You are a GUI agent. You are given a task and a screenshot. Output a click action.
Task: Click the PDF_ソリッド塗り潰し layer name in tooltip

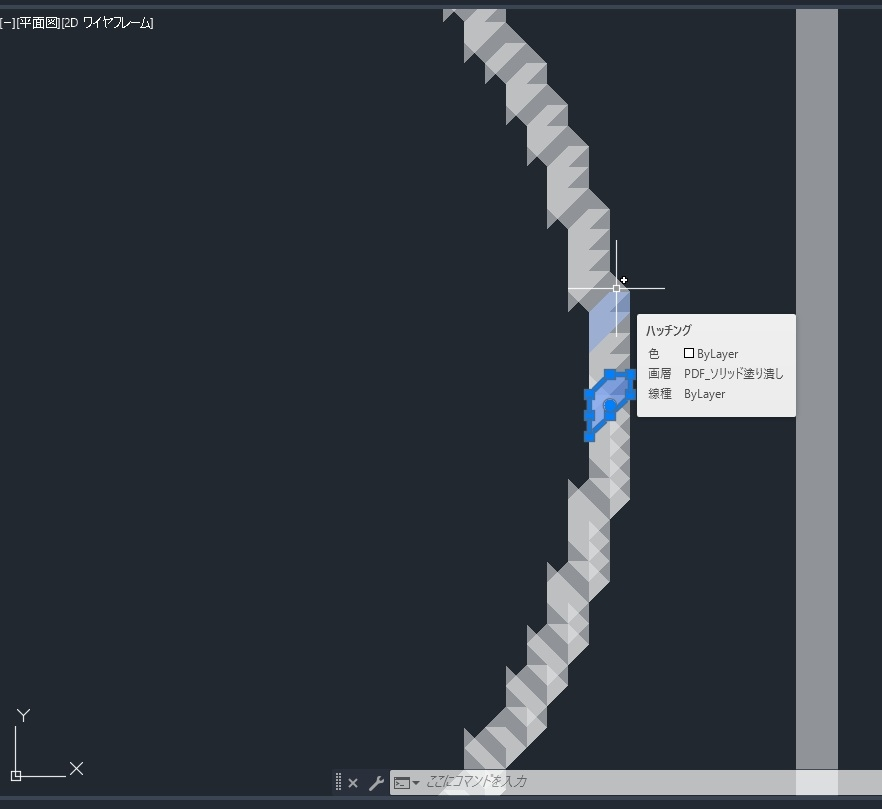(734, 374)
